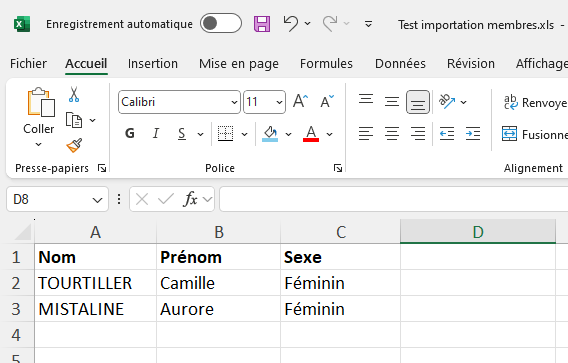Decrease indent icon
The width and height of the screenshot is (568, 363).
(447, 134)
